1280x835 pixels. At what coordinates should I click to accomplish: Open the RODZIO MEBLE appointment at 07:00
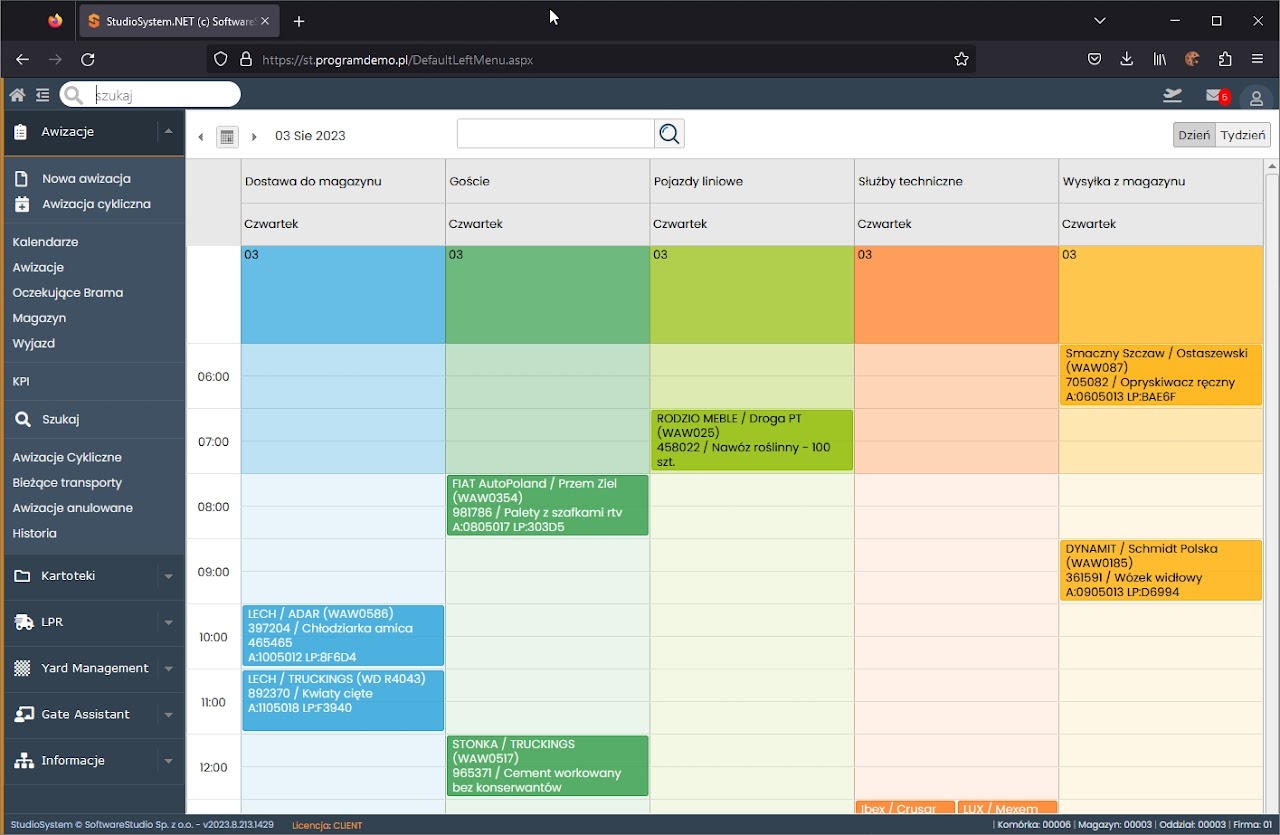tap(751, 440)
